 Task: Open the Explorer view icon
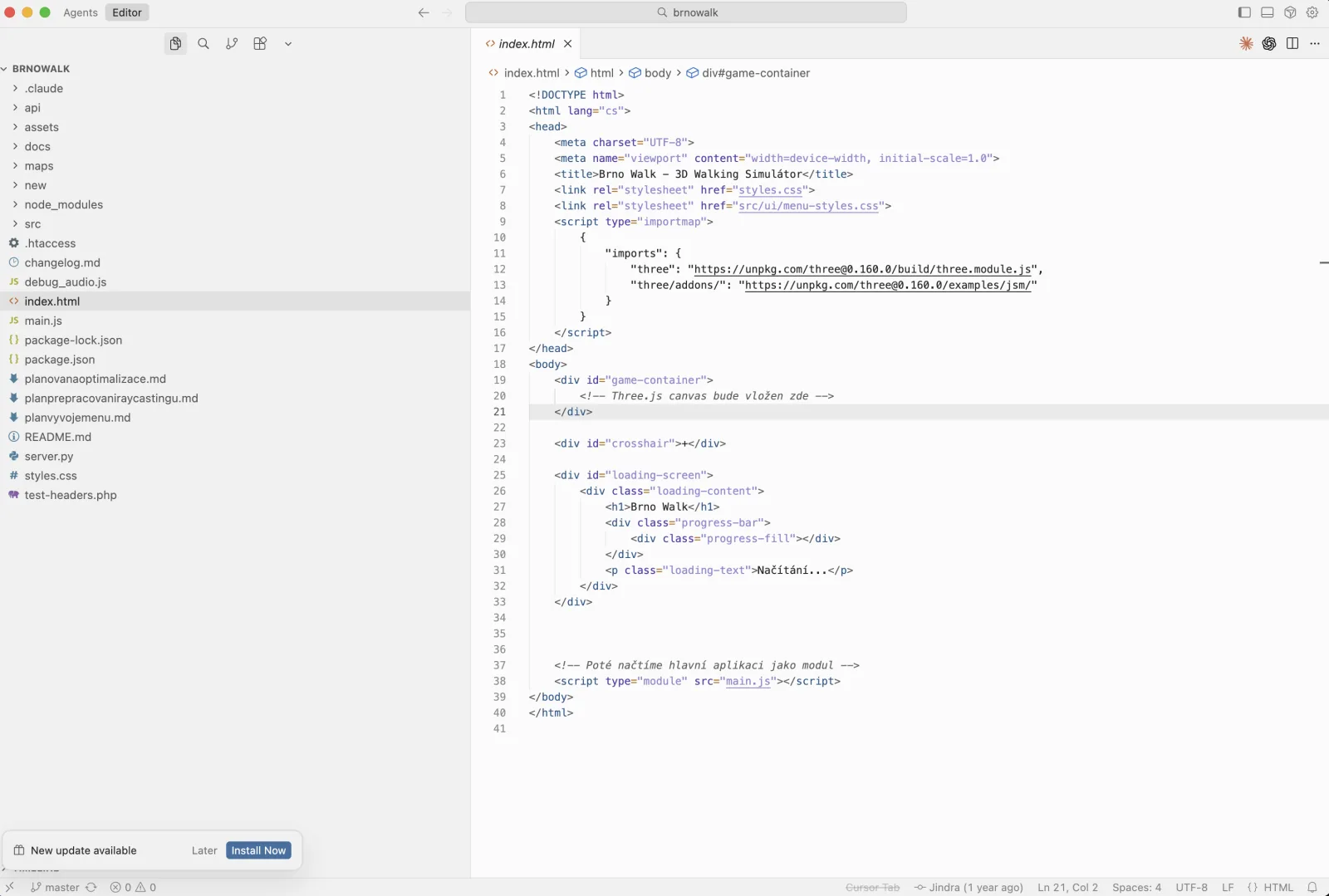(x=175, y=44)
